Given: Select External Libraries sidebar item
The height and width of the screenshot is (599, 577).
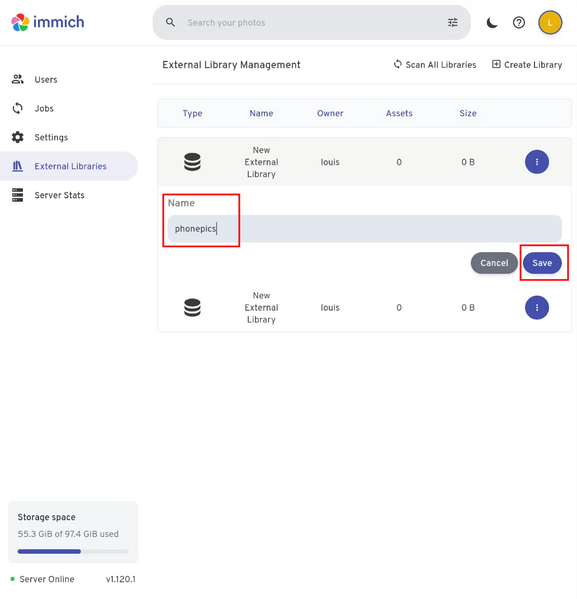Looking at the screenshot, I should pyautogui.click(x=69, y=166).
